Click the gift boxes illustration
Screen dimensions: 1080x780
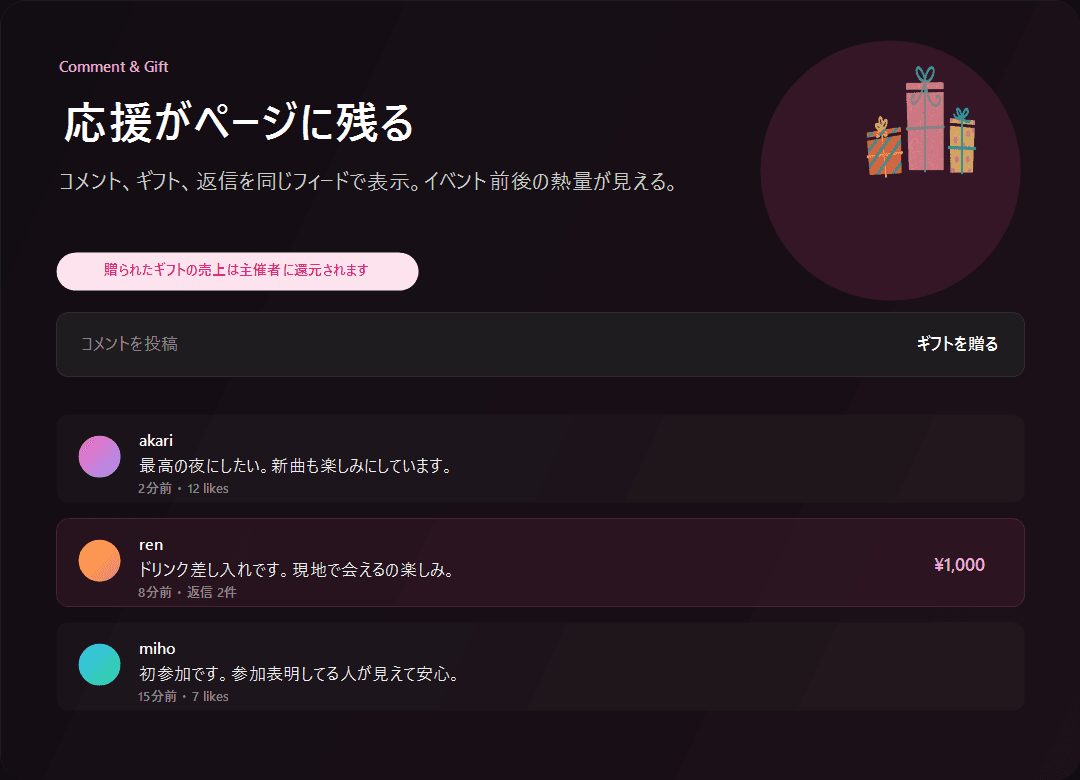click(x=921, y=122)
